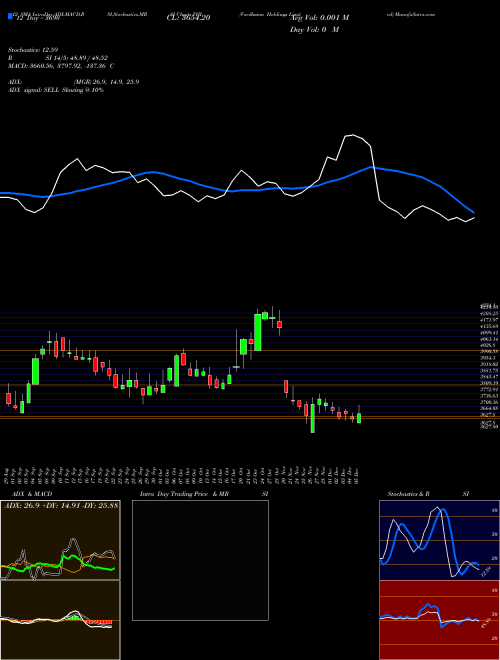500x660 pixels.
Task: Click the peak of the white indicator line
Action: [x=353, y=135]
